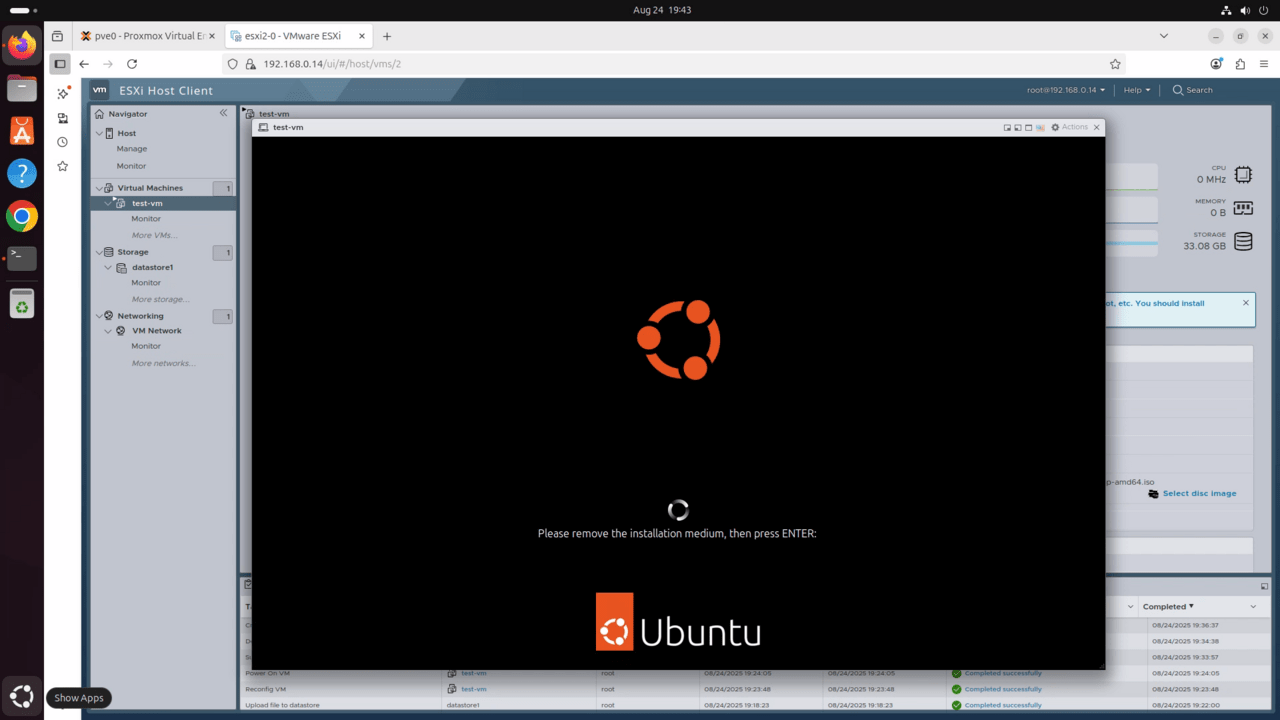Image resolution: width=1280 pixels, height=720 pixels.
Task: Open Firefox View icon in tab strip
Action: (58, 36)
